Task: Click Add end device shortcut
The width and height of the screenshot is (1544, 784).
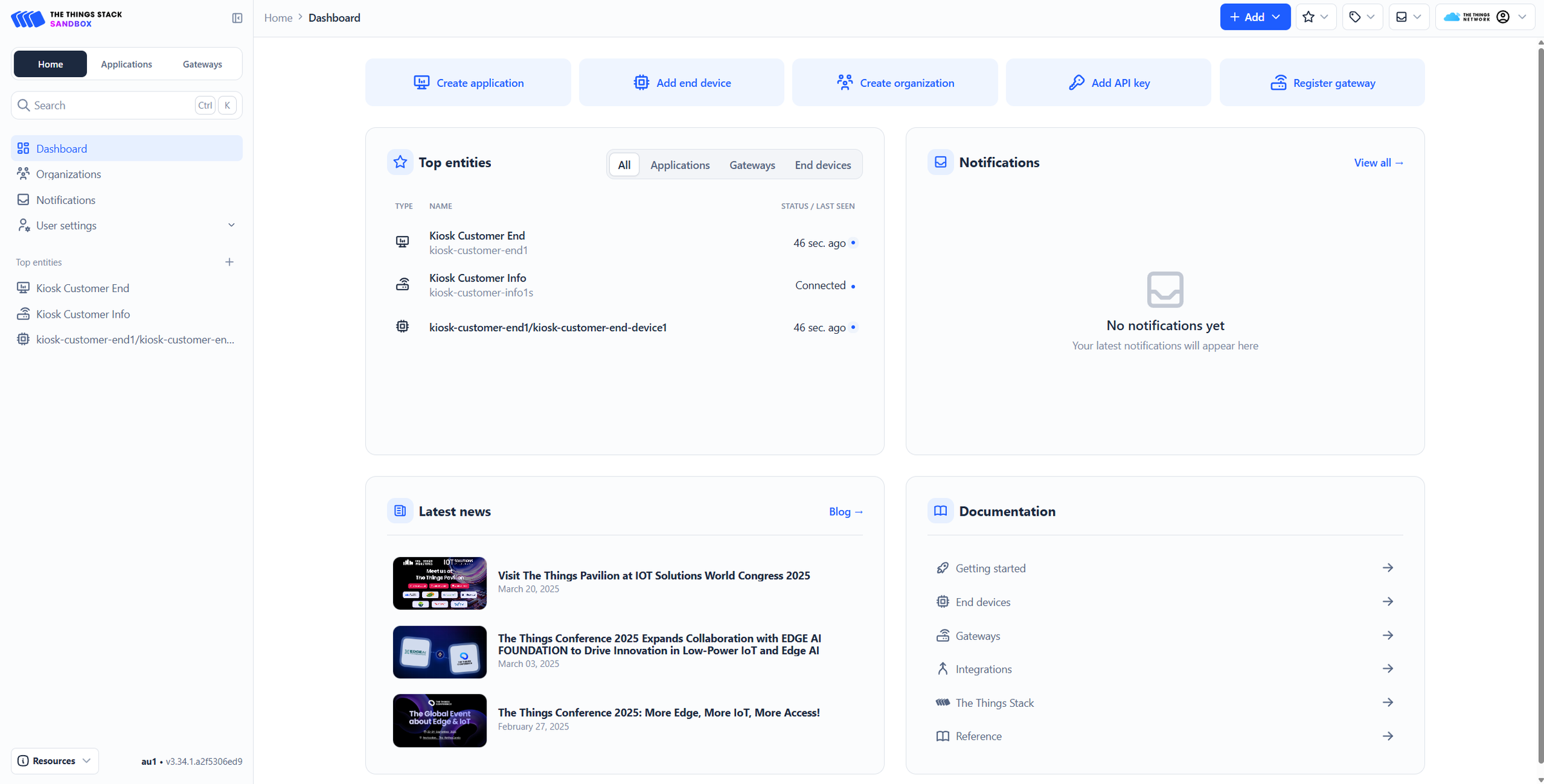Action: tap(681, 82)
